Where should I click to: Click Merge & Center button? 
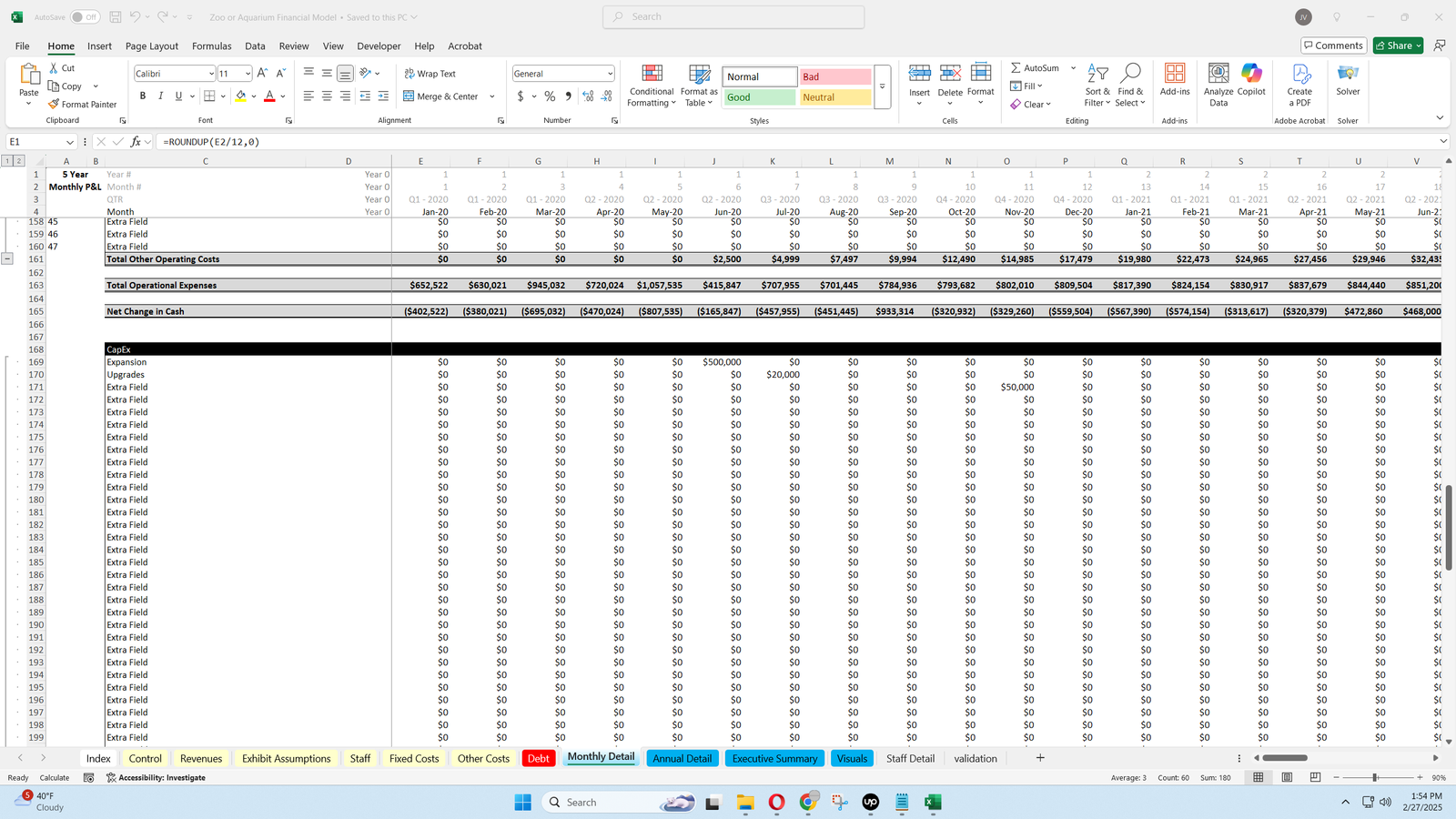[x=441, y=96]
